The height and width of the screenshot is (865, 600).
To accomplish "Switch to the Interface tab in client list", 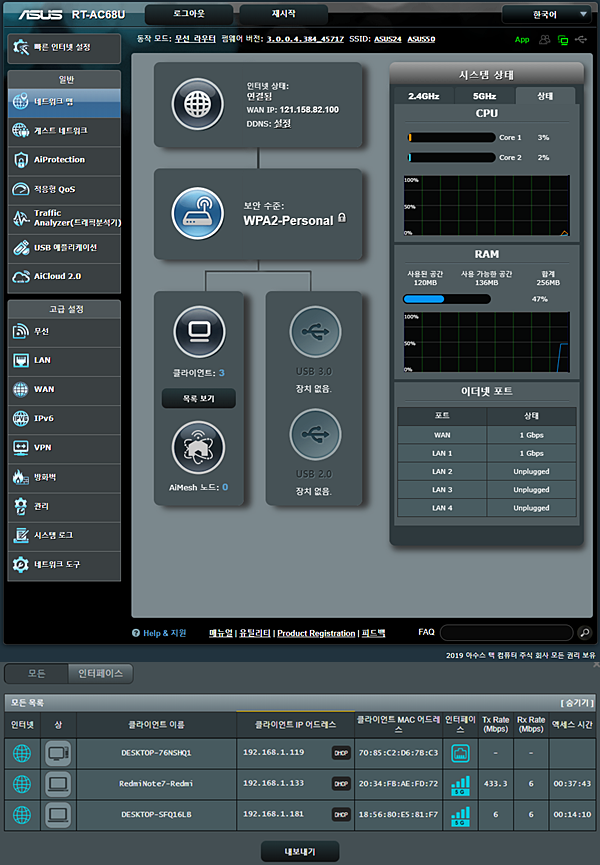I will click(x=100, y=674).
